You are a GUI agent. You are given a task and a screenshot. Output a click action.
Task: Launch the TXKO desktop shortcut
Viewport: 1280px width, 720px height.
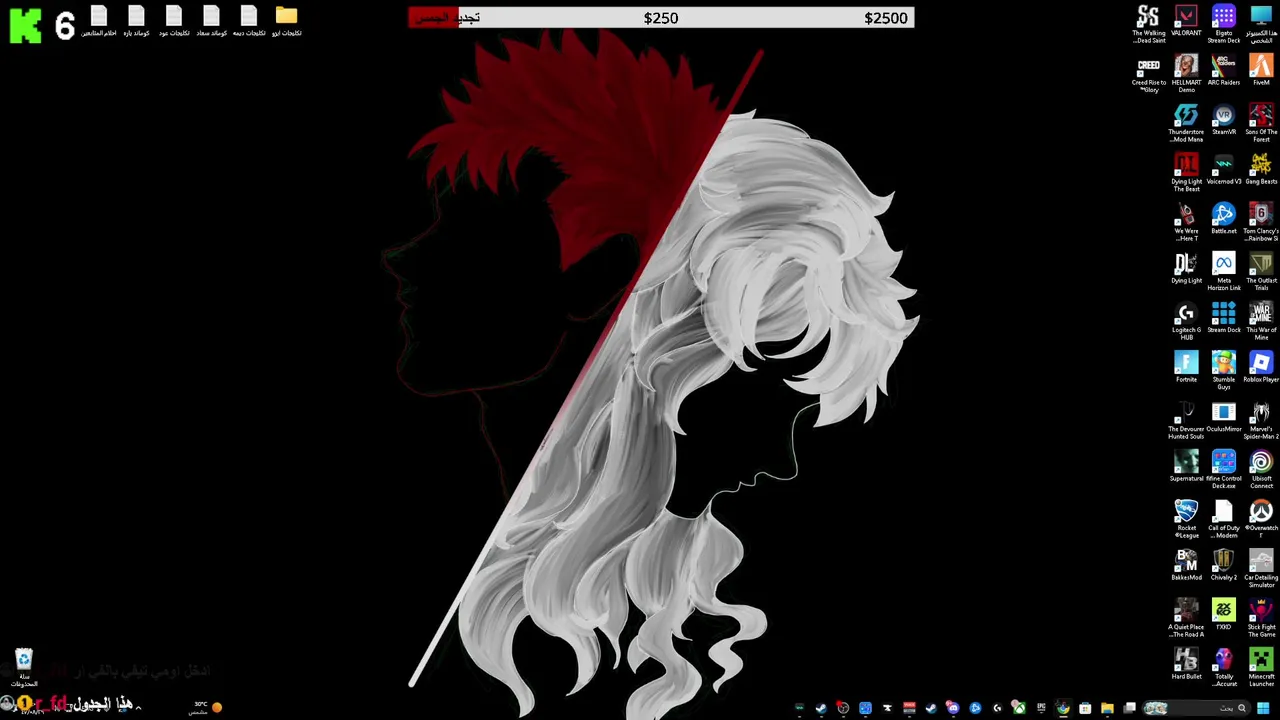pos(1224,615)
